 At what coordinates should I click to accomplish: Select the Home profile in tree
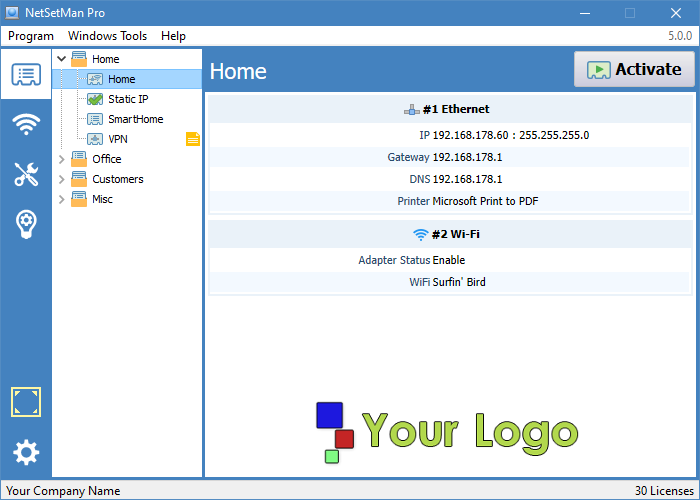coord(121,79)
